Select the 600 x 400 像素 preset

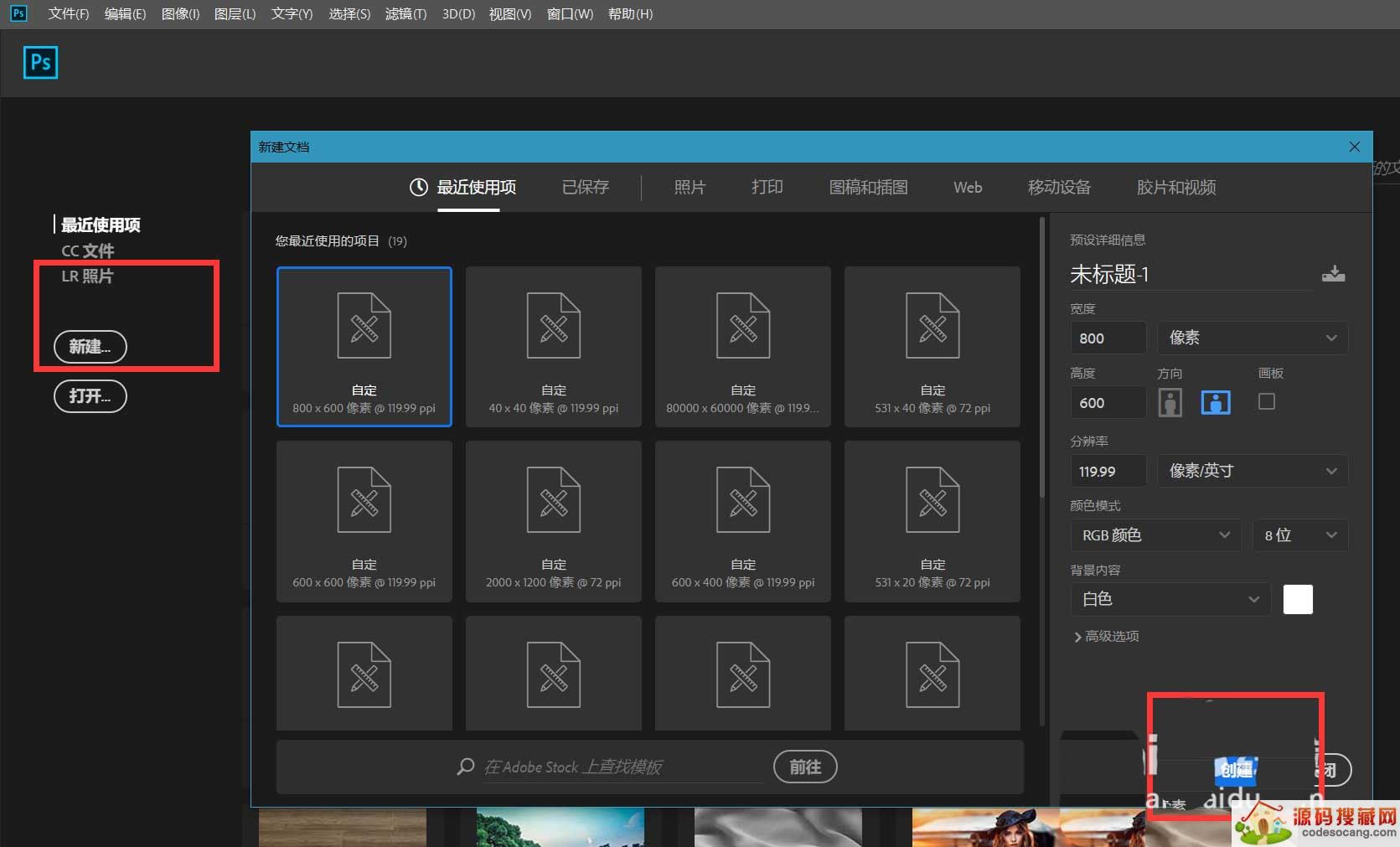click(x=743, y=521)
